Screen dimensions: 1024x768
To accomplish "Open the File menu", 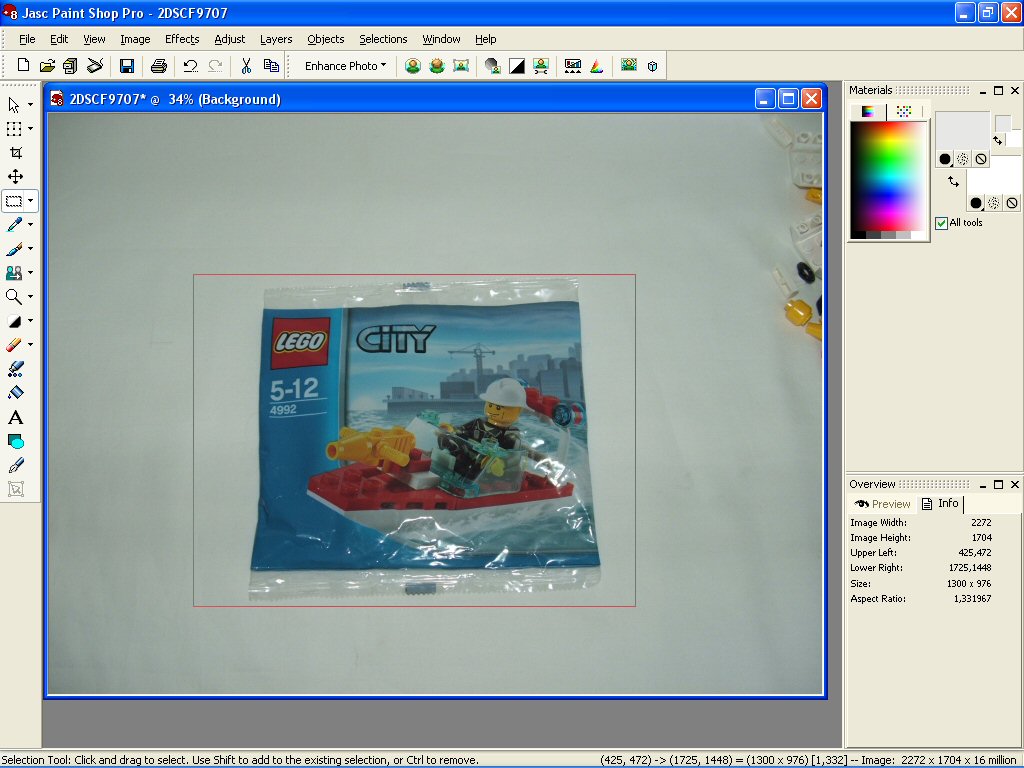I will (27, 39).
